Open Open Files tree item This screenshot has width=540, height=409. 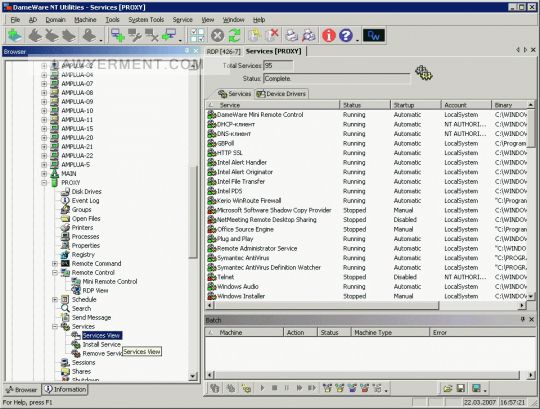86,218
